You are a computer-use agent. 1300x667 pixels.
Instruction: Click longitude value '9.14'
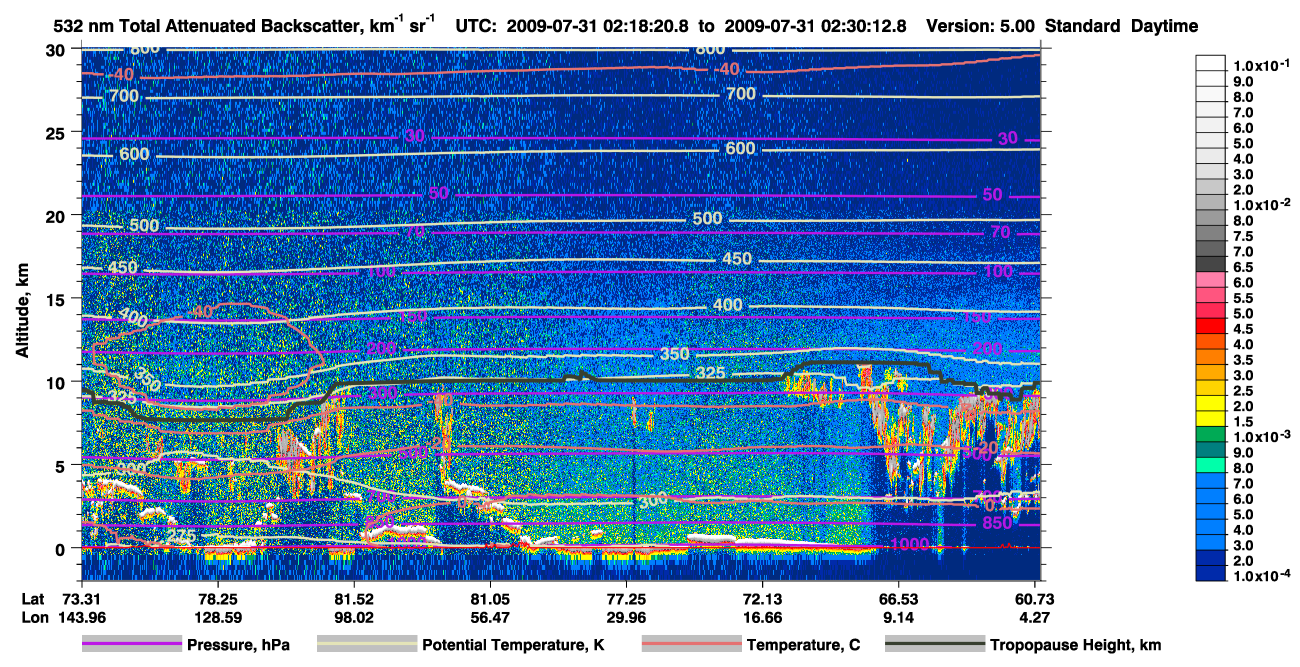point(899,617)
